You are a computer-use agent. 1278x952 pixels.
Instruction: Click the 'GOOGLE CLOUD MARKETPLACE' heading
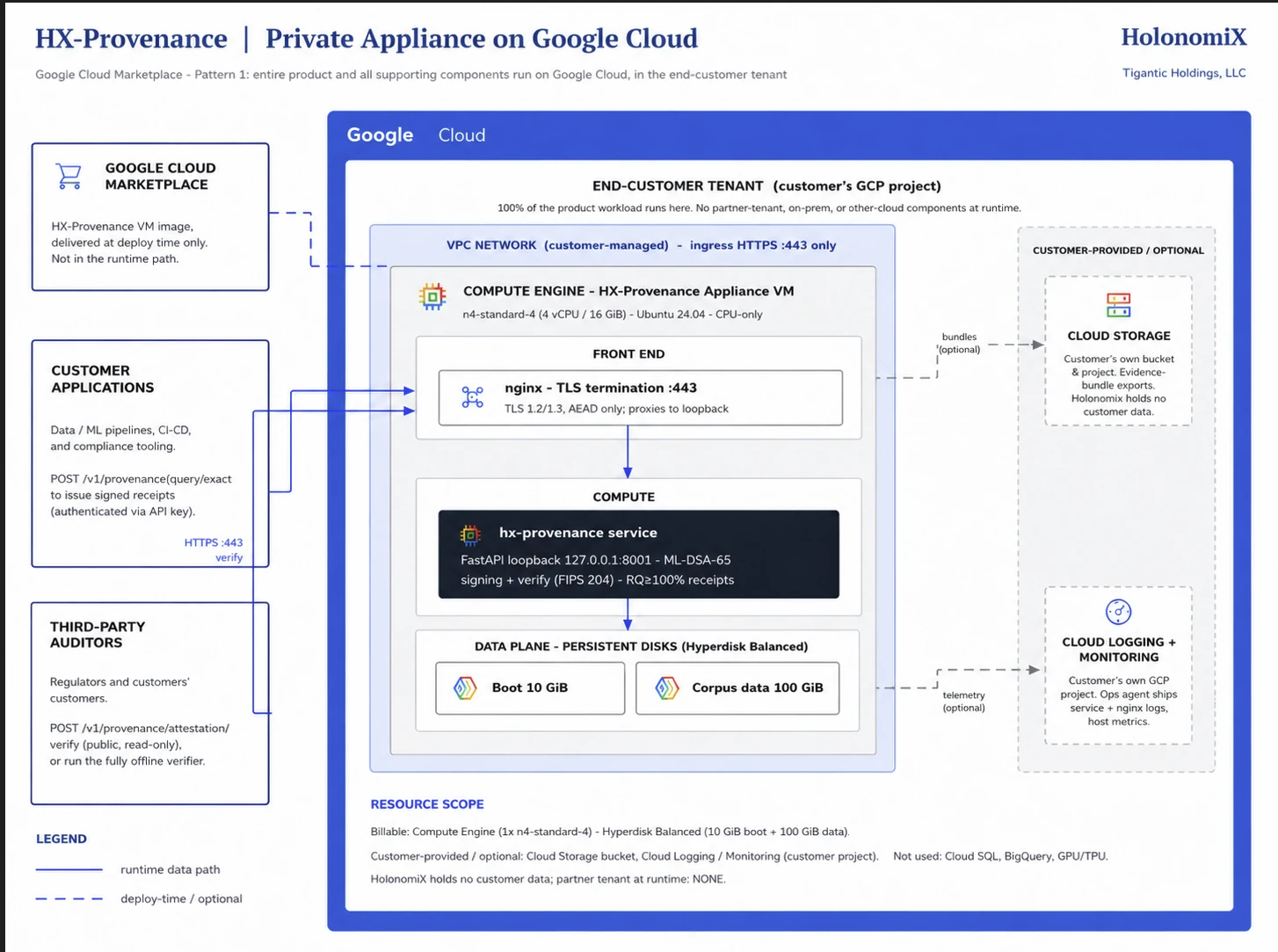pos(160,176)
